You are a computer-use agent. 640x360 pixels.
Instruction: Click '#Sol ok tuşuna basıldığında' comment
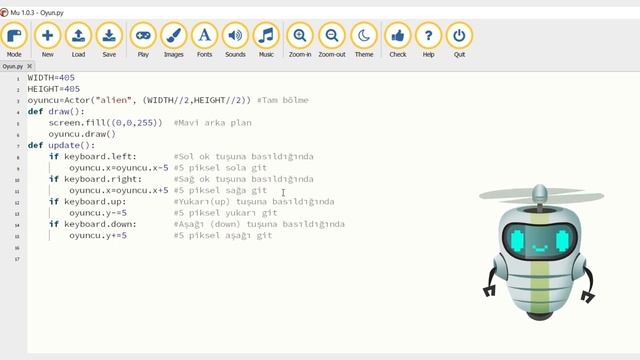coord(244,157)
